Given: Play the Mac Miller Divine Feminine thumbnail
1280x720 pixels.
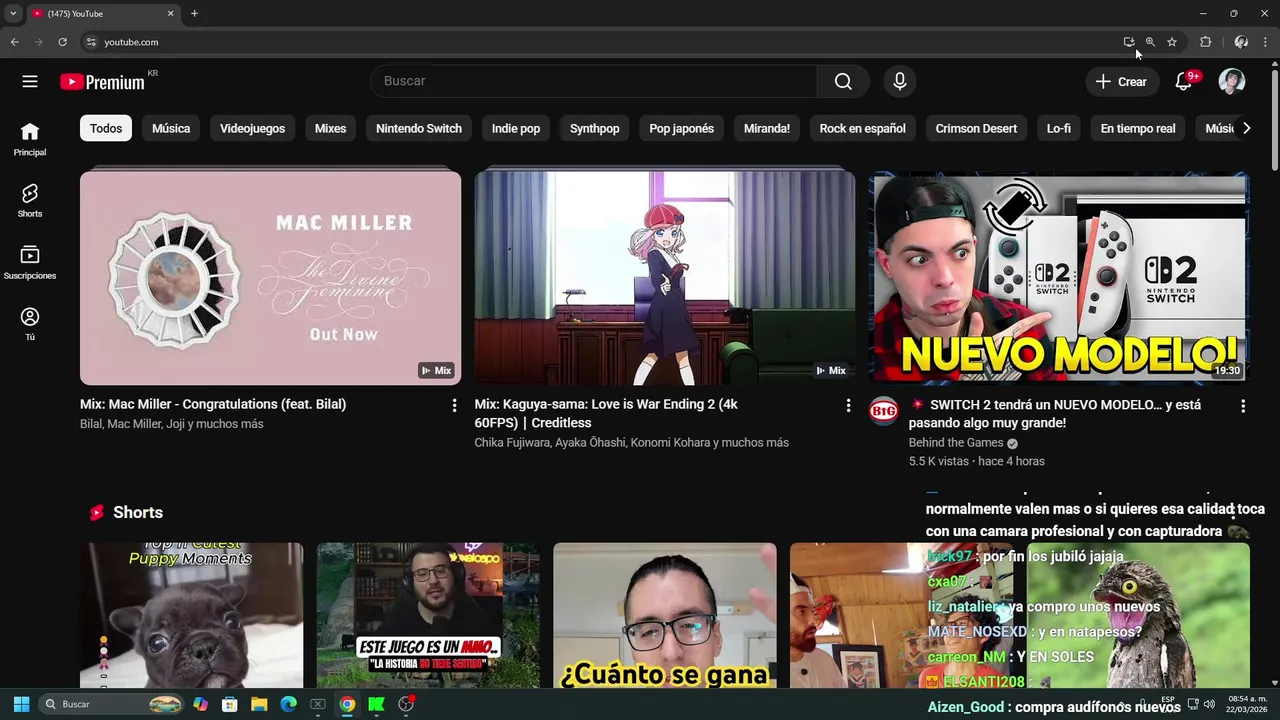Looking at the screenshot, I should click(270, 277).
